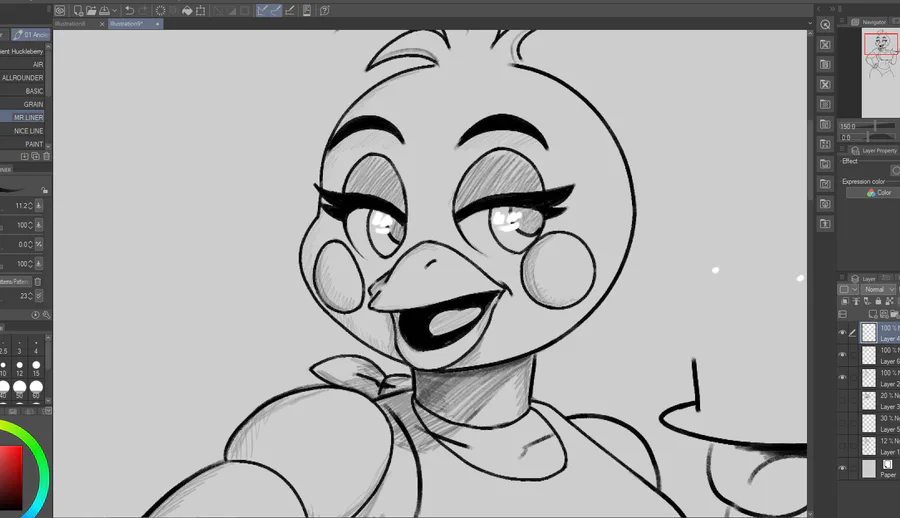
Task: Duplicate the current sub tool
Action: [36, 156]
